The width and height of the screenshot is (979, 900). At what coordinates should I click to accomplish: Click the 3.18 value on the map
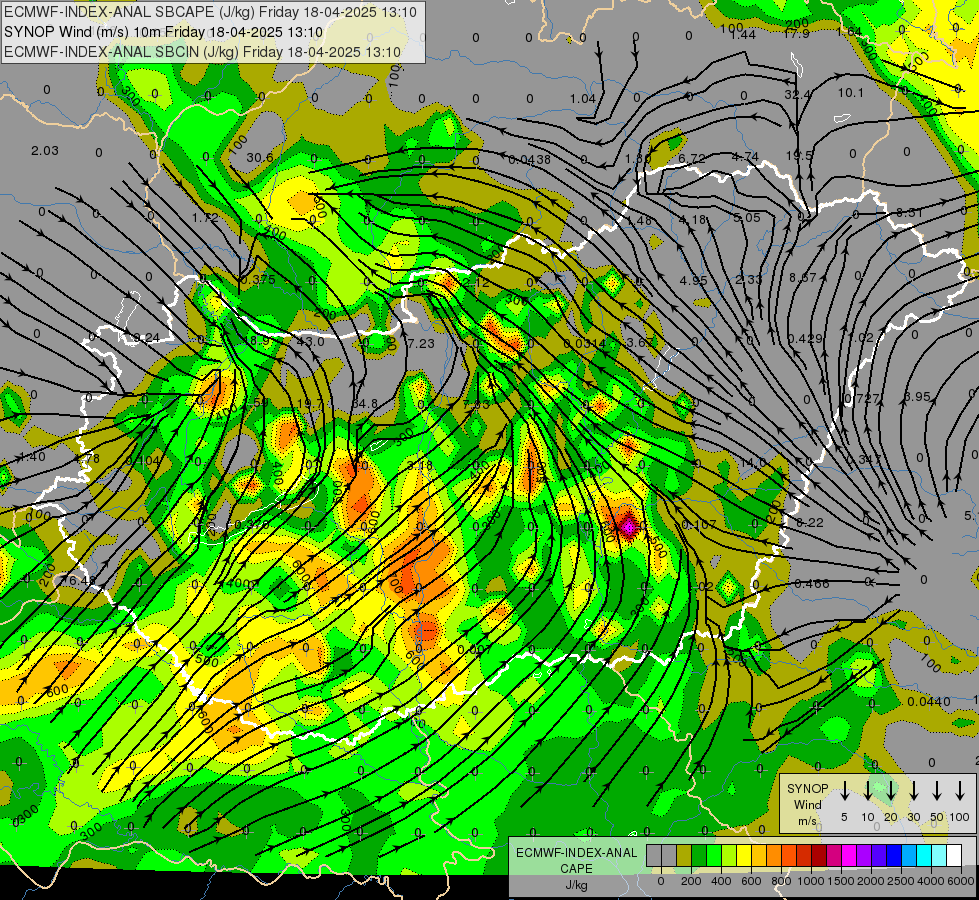pyautogui.click(x=420, y=465)
